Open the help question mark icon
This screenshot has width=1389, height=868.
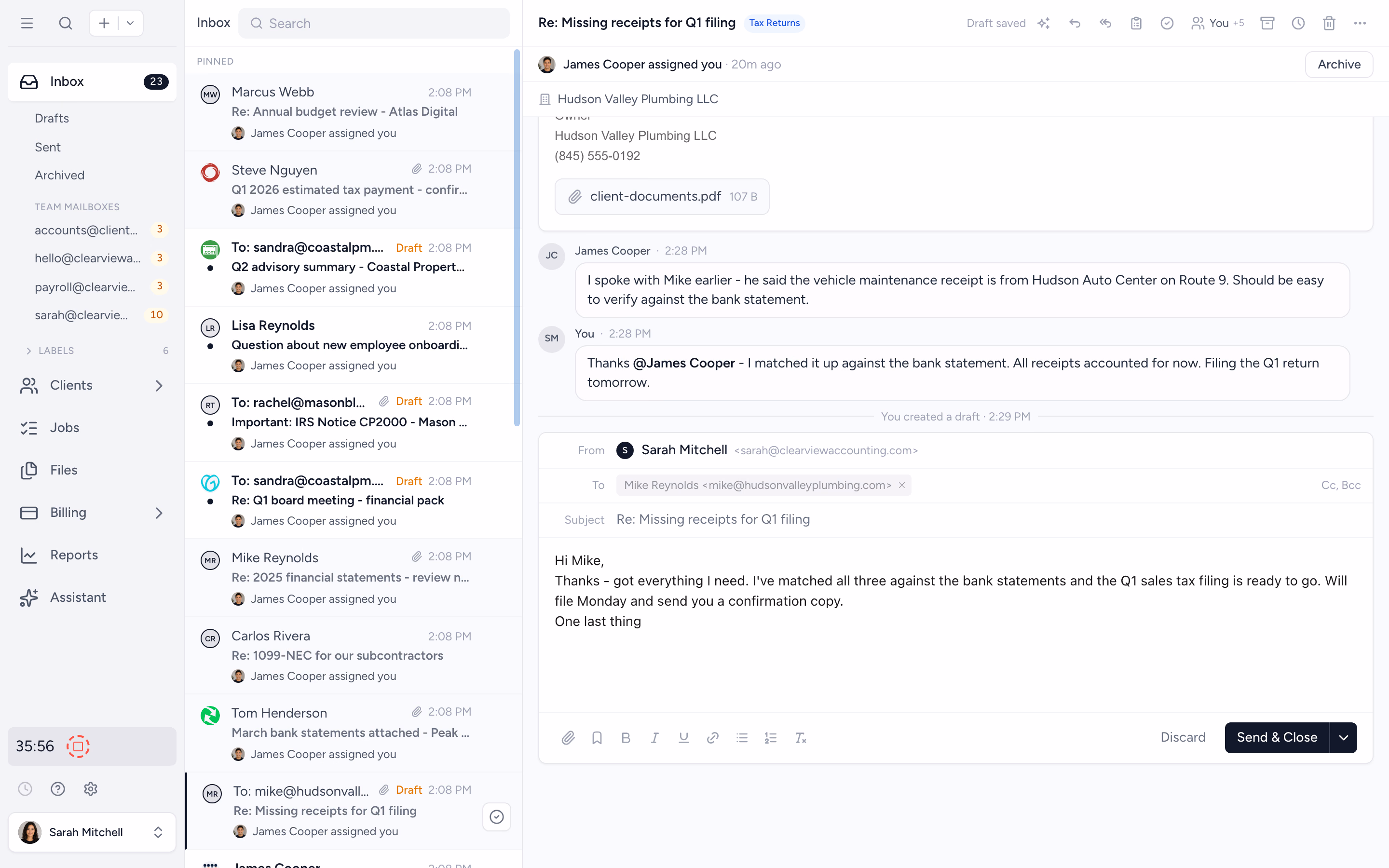click(57, 789)
